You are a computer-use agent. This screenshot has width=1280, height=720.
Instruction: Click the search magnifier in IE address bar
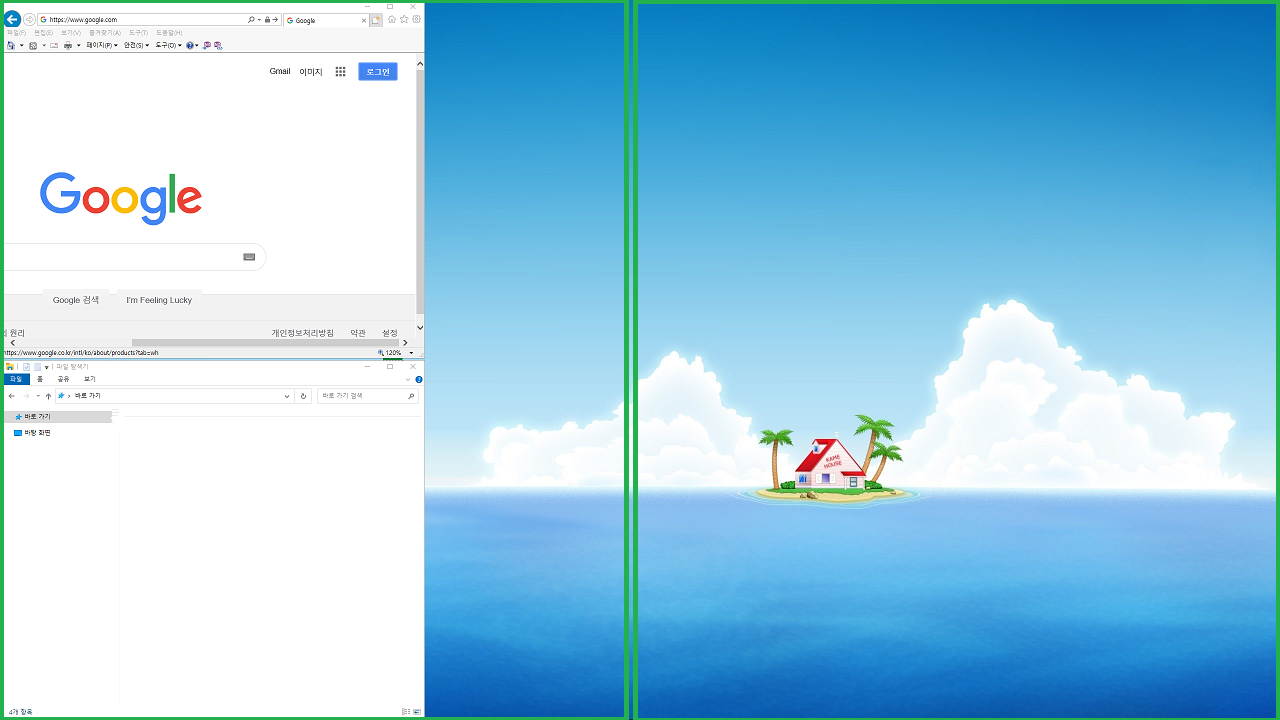250,20
